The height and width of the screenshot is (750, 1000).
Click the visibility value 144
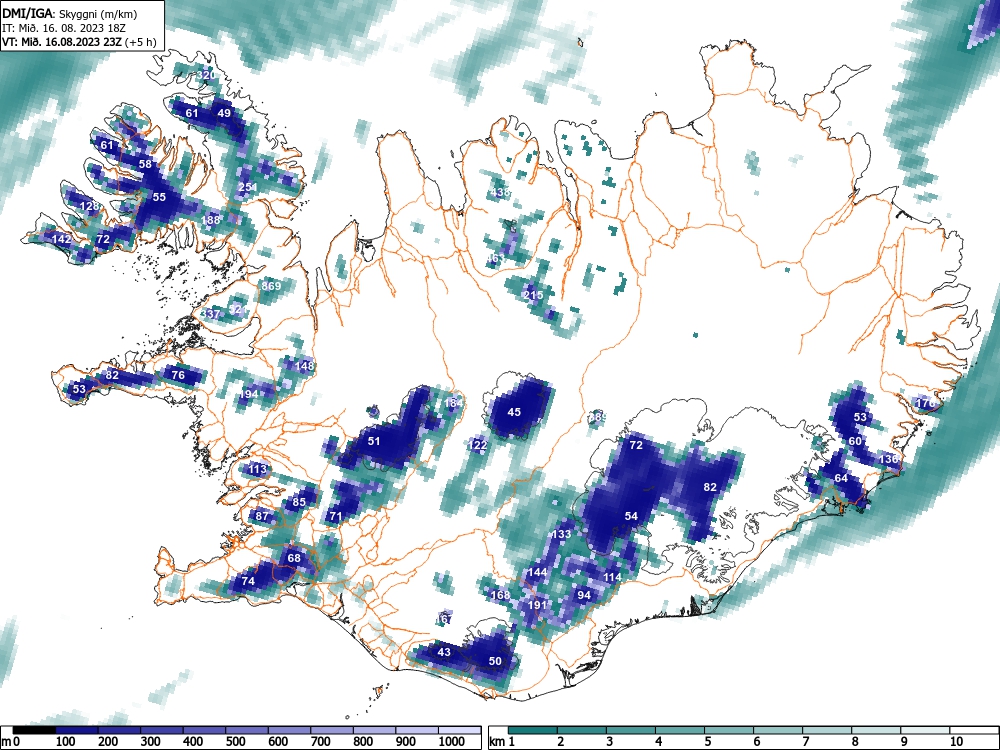tap(538, 572)
